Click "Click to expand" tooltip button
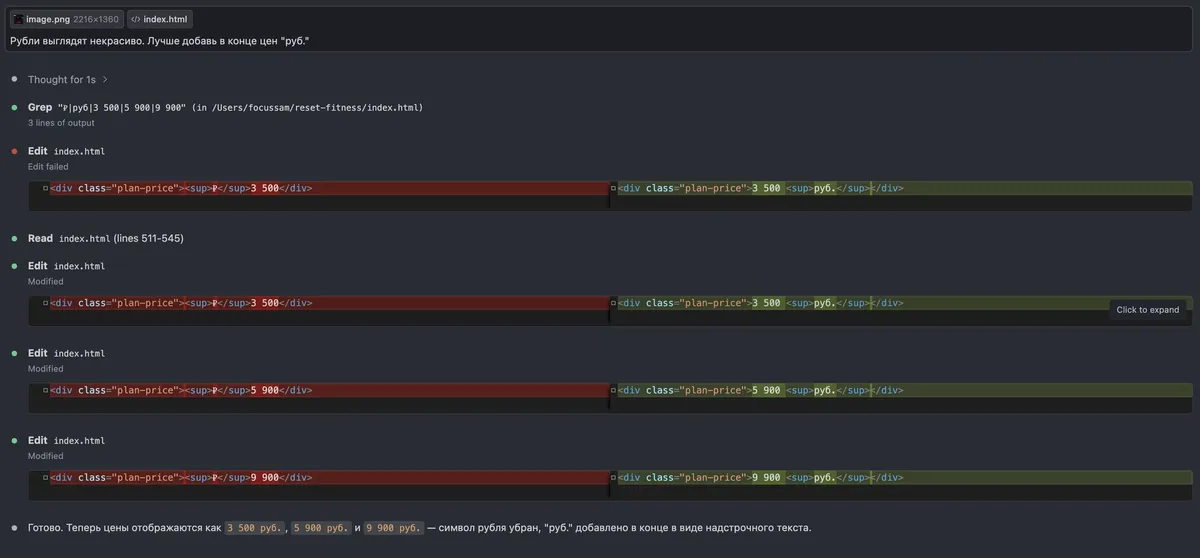1200x558 pixels. [x=1147, y=309]
